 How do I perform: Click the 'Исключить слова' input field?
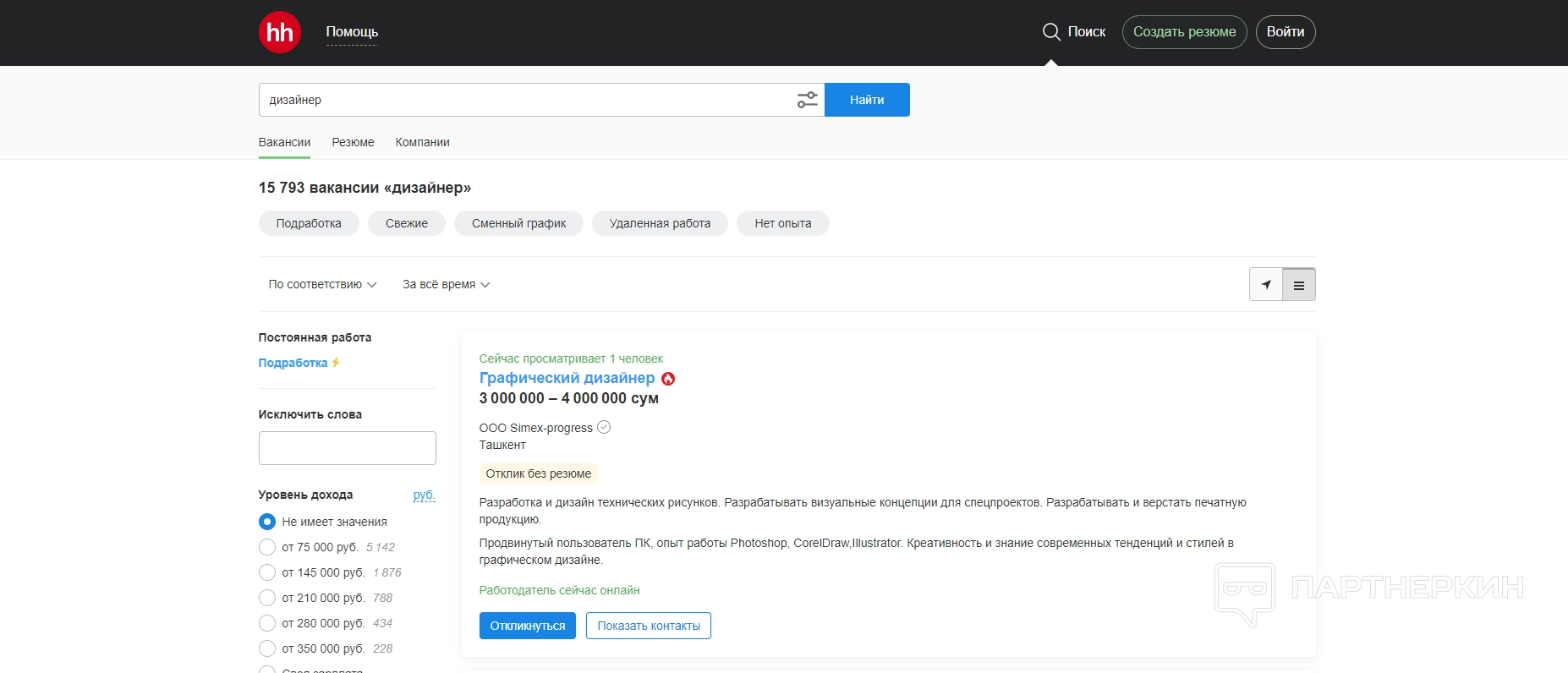coord(347,448)
